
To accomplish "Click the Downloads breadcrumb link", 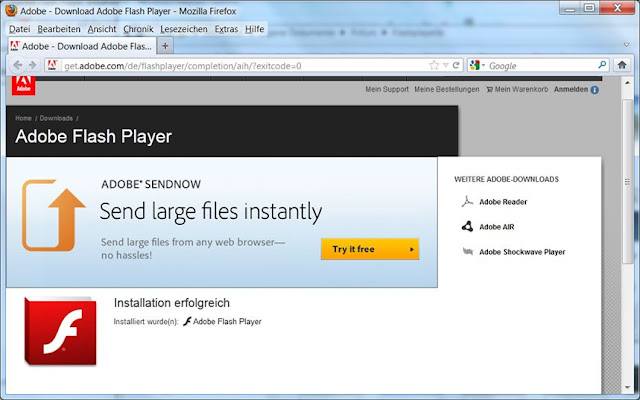I will (x=56, y=118).
